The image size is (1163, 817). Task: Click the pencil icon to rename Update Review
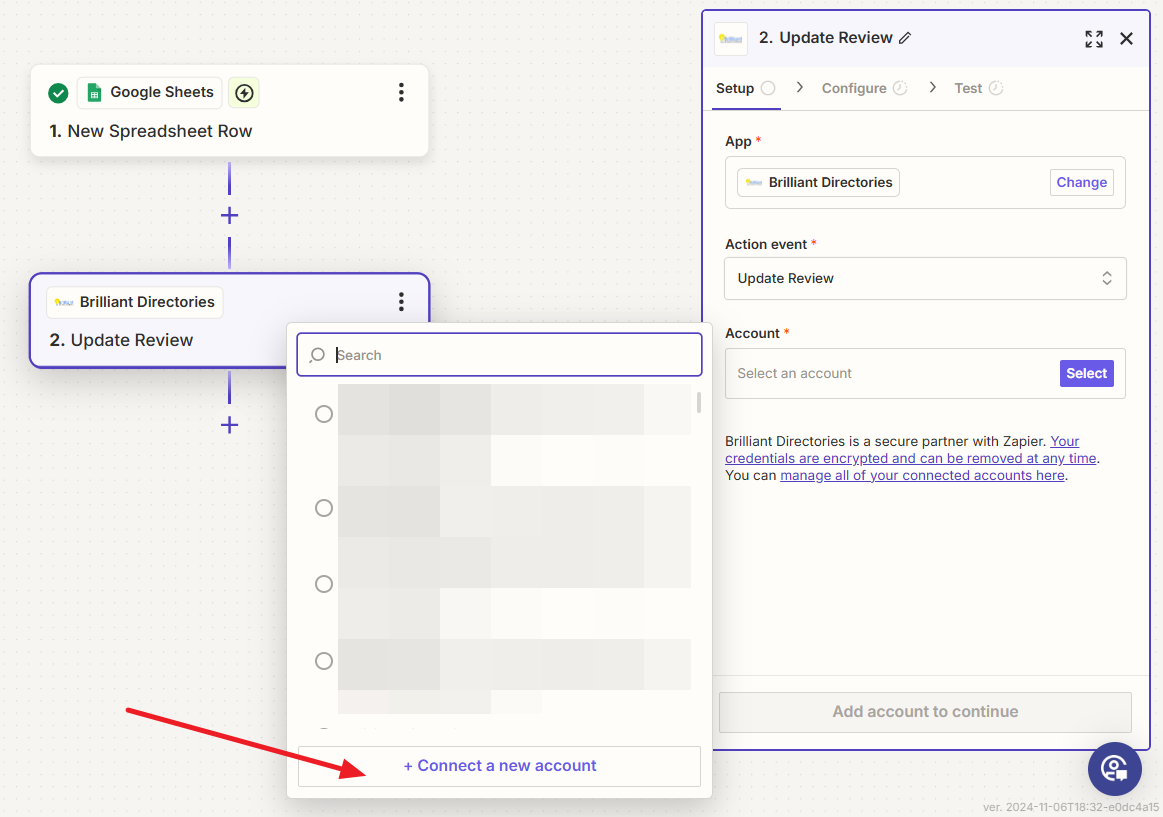(x=905, y=38)
